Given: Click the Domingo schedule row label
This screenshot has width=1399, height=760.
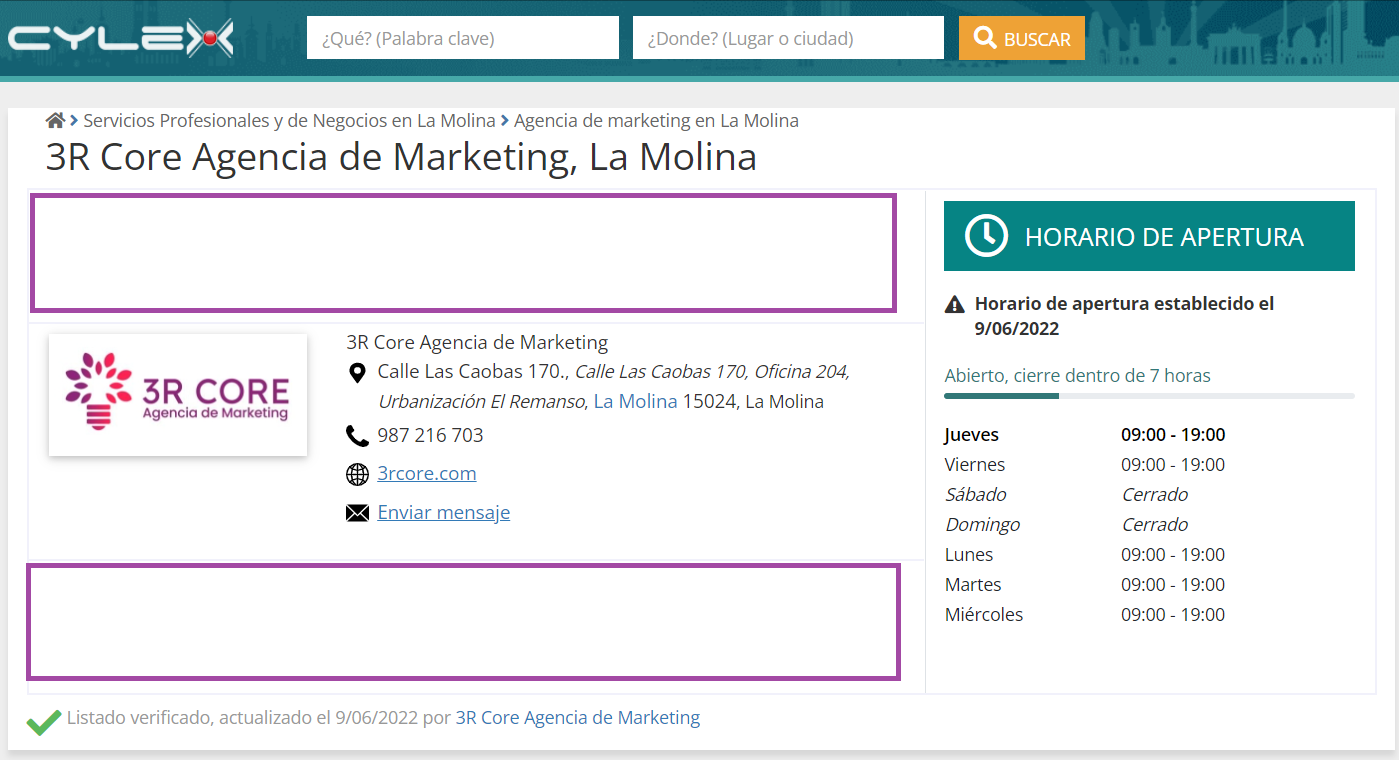Looking at the screenshot, I should [x=982, y=525].
